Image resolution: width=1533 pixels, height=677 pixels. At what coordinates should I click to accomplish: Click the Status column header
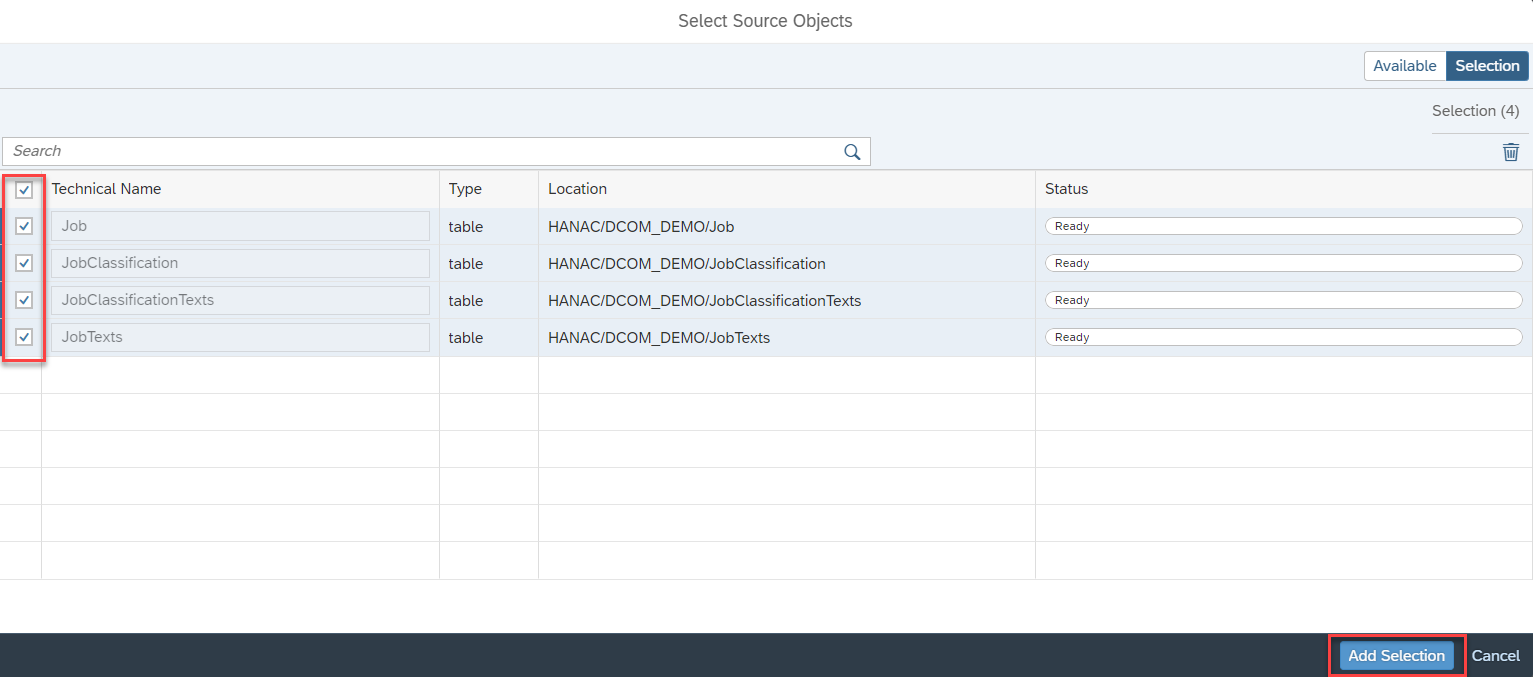[x=1066, y=188]
